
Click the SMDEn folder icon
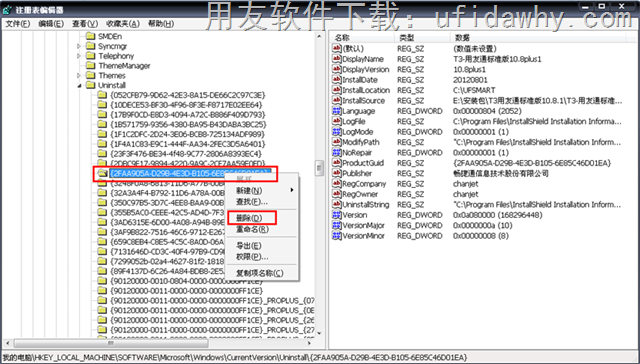pos(90,36)
